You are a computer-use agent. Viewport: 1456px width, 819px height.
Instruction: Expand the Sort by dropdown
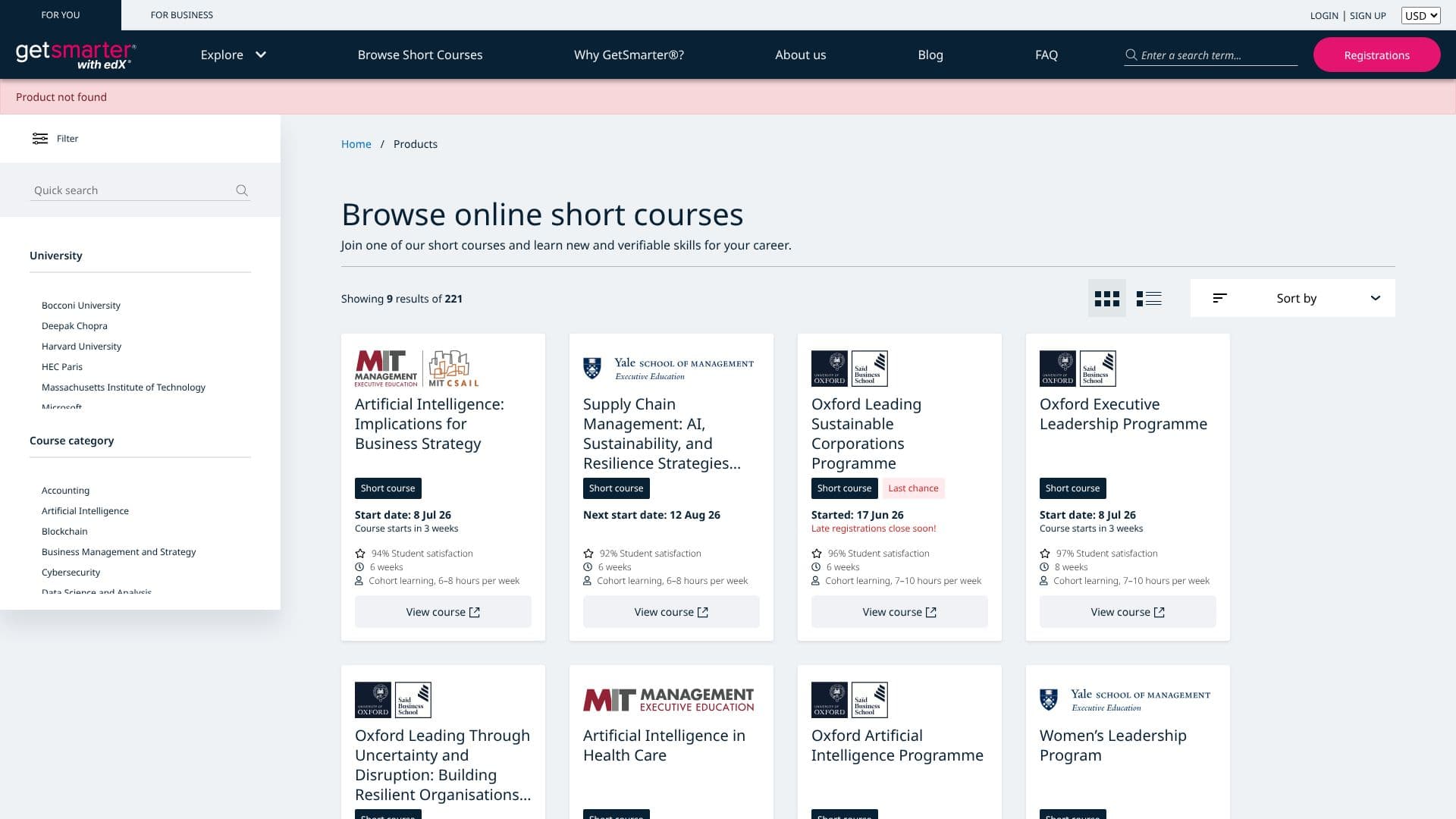coord(1293,298)
